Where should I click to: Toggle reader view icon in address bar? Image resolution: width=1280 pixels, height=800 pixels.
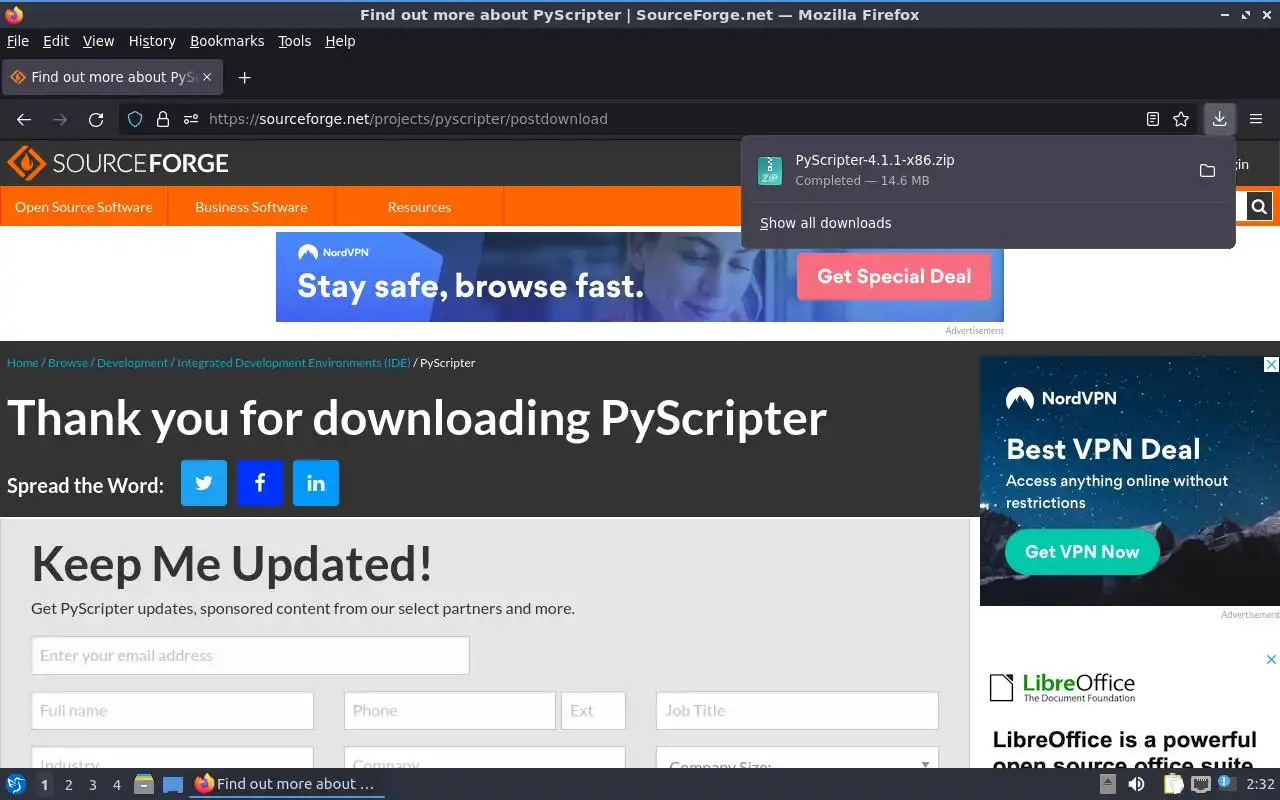coord(1153,119)
